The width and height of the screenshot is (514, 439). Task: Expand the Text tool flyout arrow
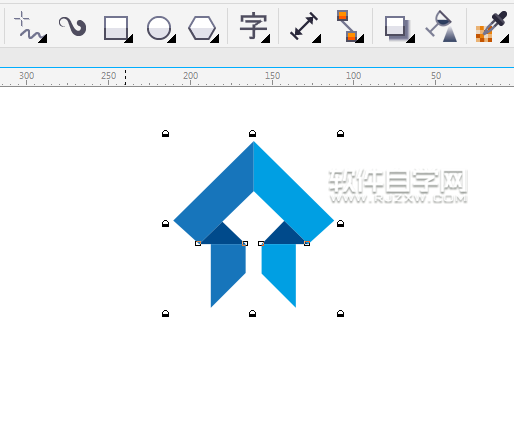(266, 39)
